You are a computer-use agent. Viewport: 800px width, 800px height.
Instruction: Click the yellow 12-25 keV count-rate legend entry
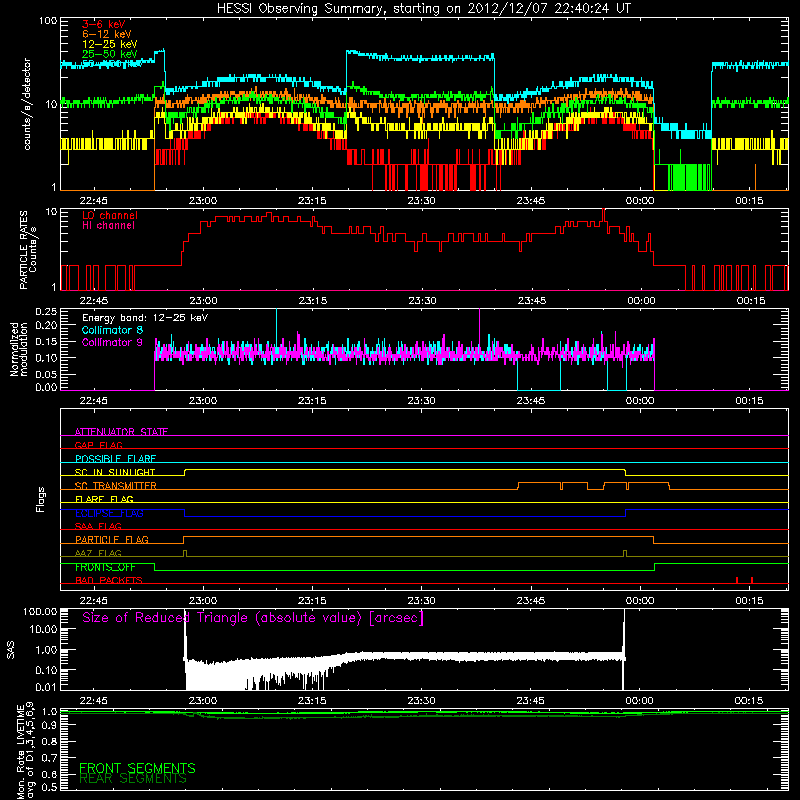(110, 44)
